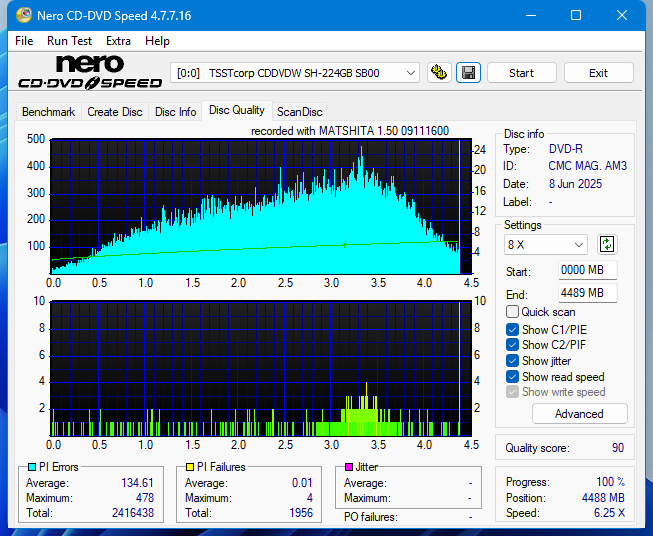The height and width of the screenshot is (536, 653).
Task: Open the Extra menu
Action: (118, 41)
